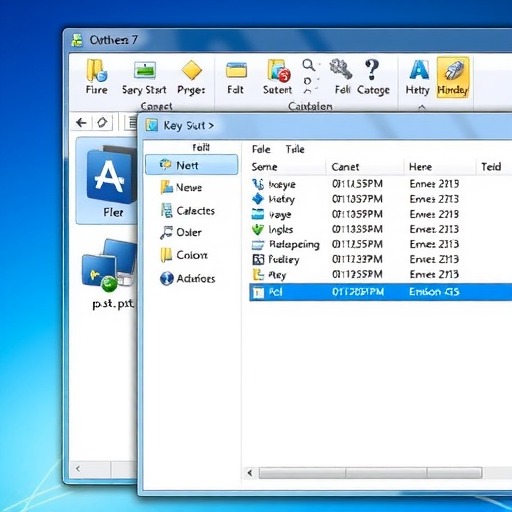Select the Ralapeing file name
The height and width of the screenshot is (512, 512).
(294, 245)
